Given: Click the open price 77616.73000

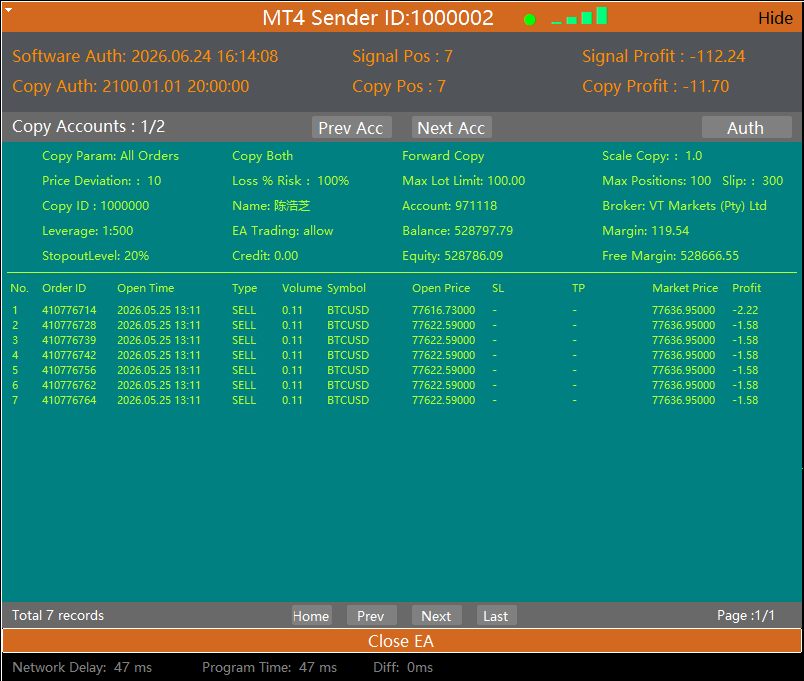Looking at the screenshot, I should click(444, 310).
